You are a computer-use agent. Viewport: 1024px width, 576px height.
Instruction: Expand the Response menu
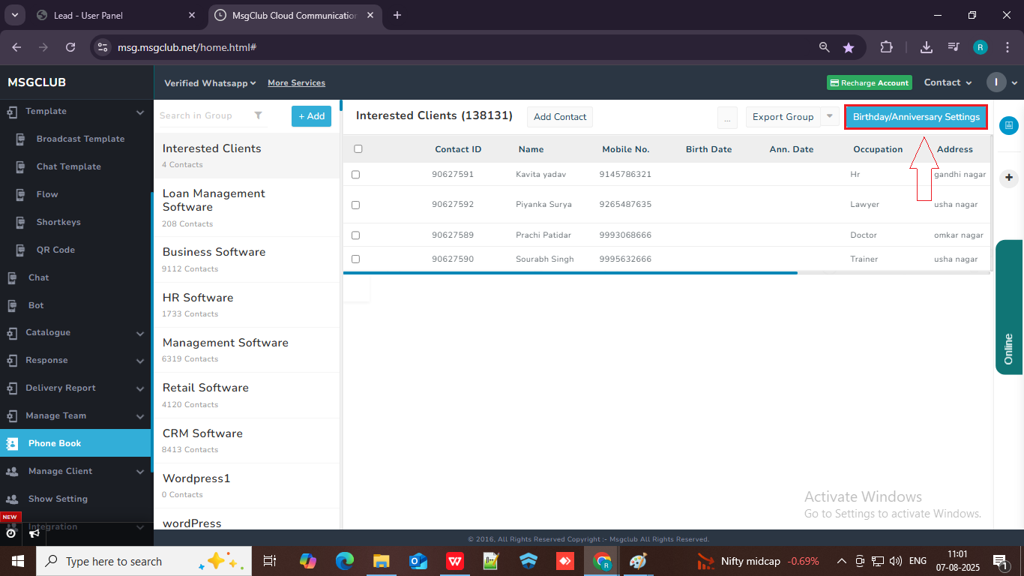coord(140,360)
